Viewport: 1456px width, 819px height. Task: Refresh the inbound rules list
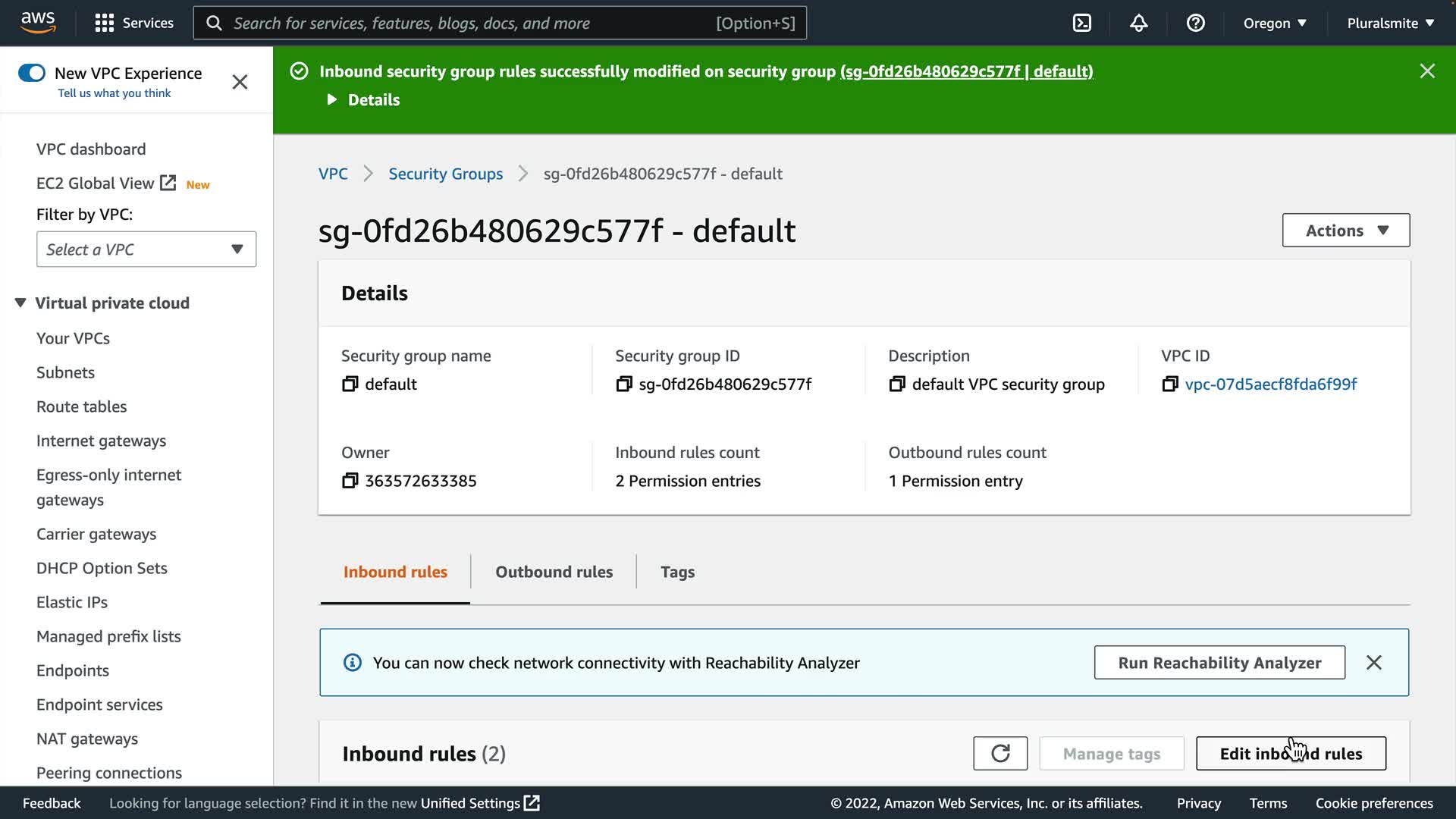pos(1000,753)
